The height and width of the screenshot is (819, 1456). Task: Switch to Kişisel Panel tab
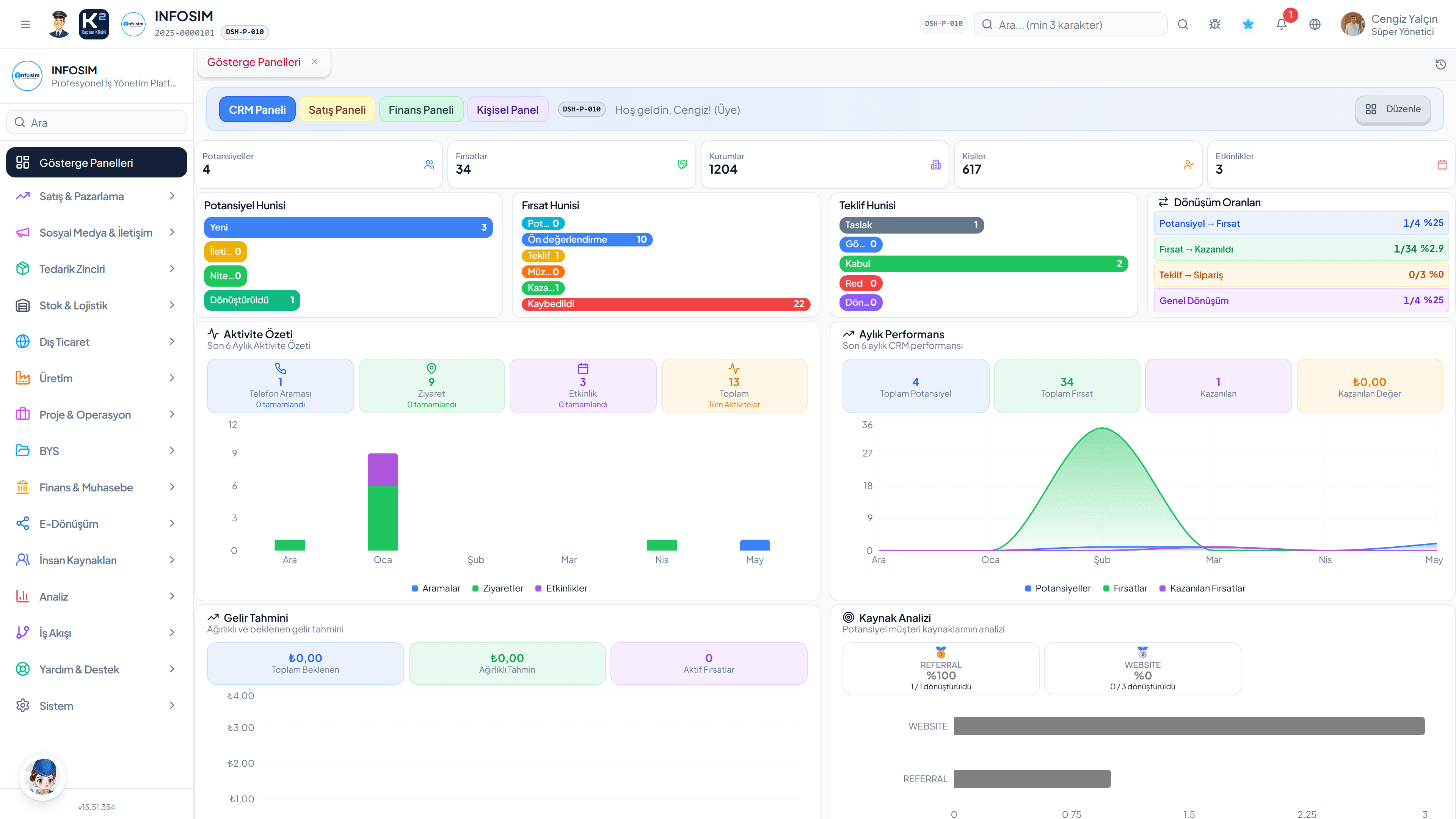[507, 110]
